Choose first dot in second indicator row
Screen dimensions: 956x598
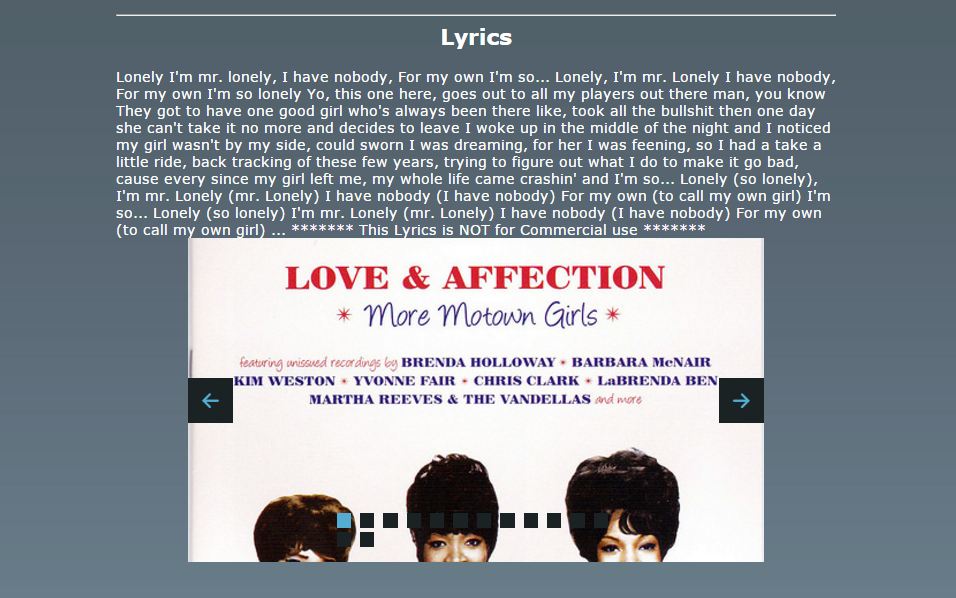[344, 539]
